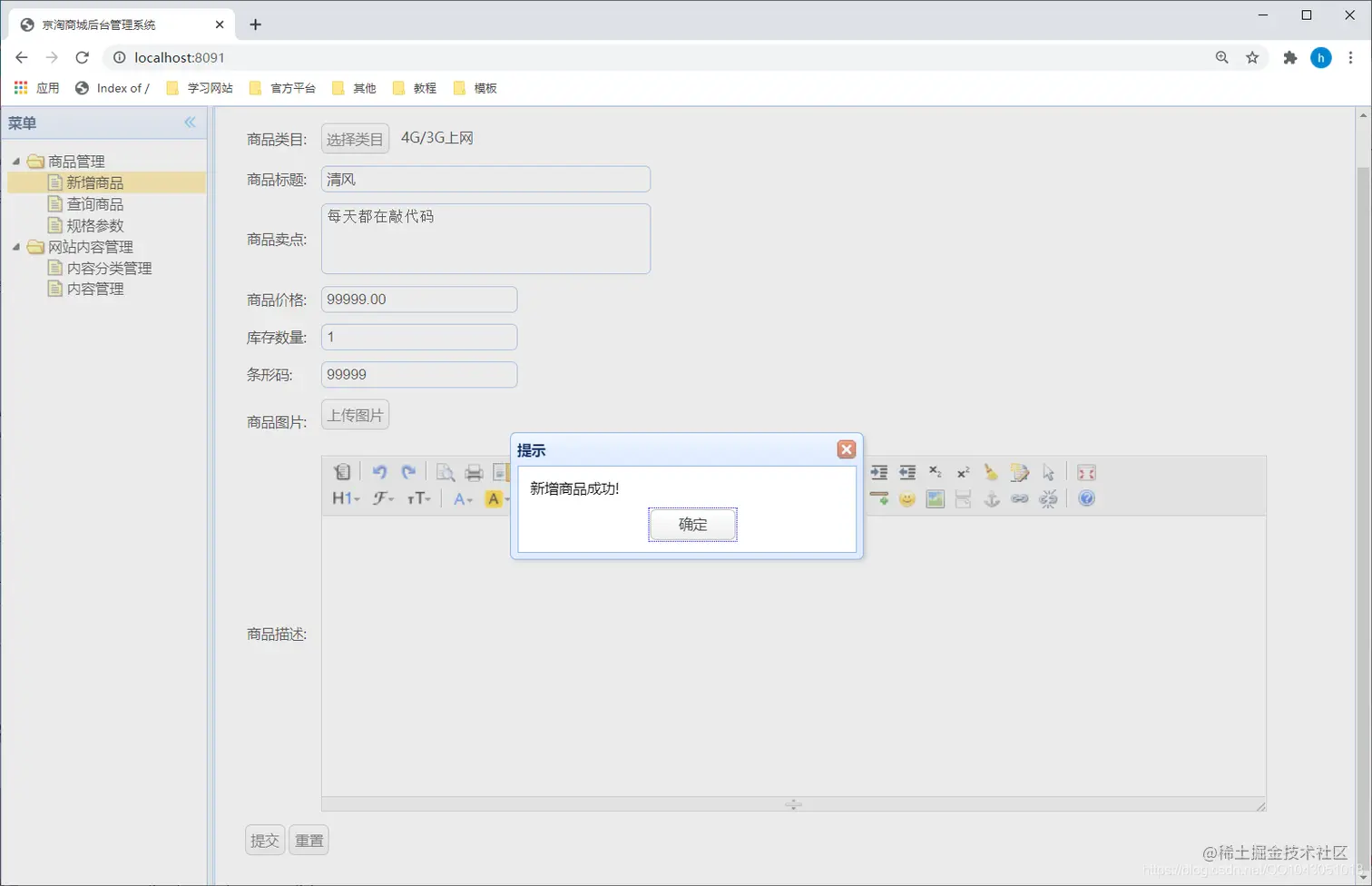
Task: Click the editor about help icon
Action: click(x=1086, y=498)
